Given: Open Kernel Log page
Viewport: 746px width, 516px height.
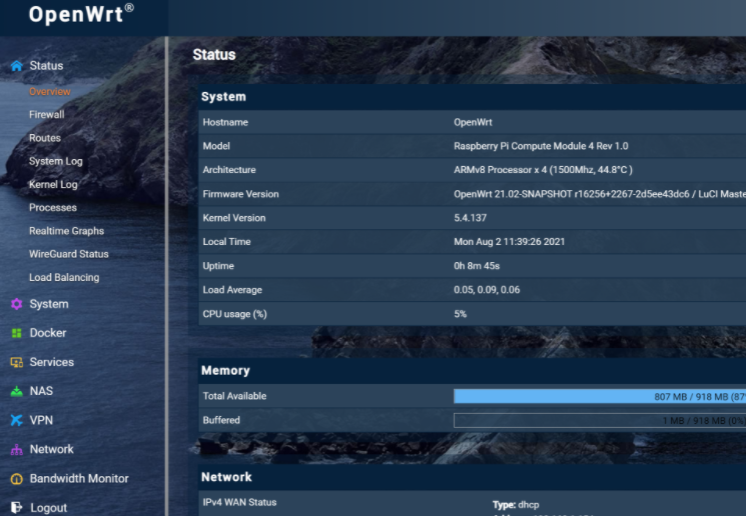Looking at the screenshot, I should (52, 185).
